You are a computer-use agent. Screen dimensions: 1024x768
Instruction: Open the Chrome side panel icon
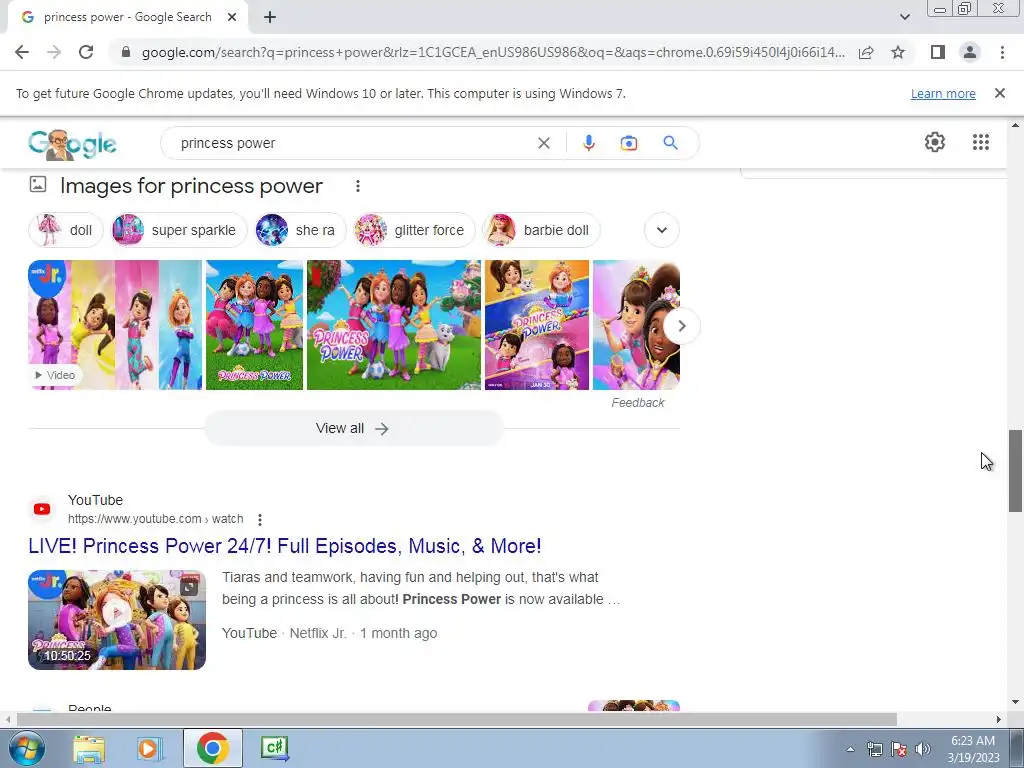[x=938, y=52]
